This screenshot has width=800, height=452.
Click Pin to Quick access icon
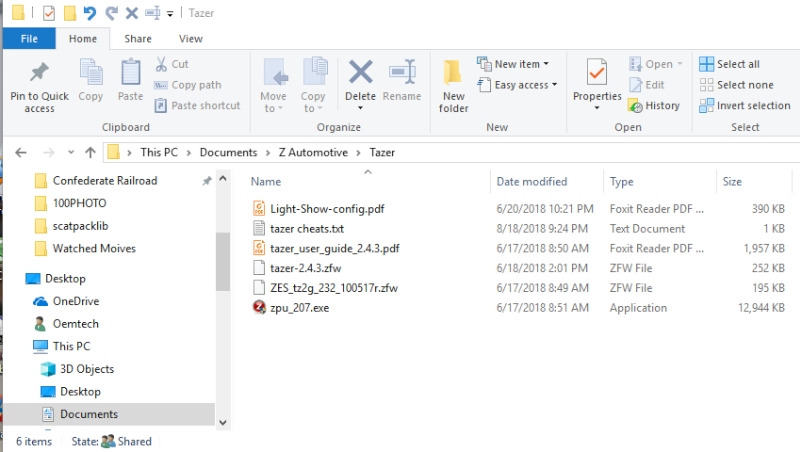(39, 72)
